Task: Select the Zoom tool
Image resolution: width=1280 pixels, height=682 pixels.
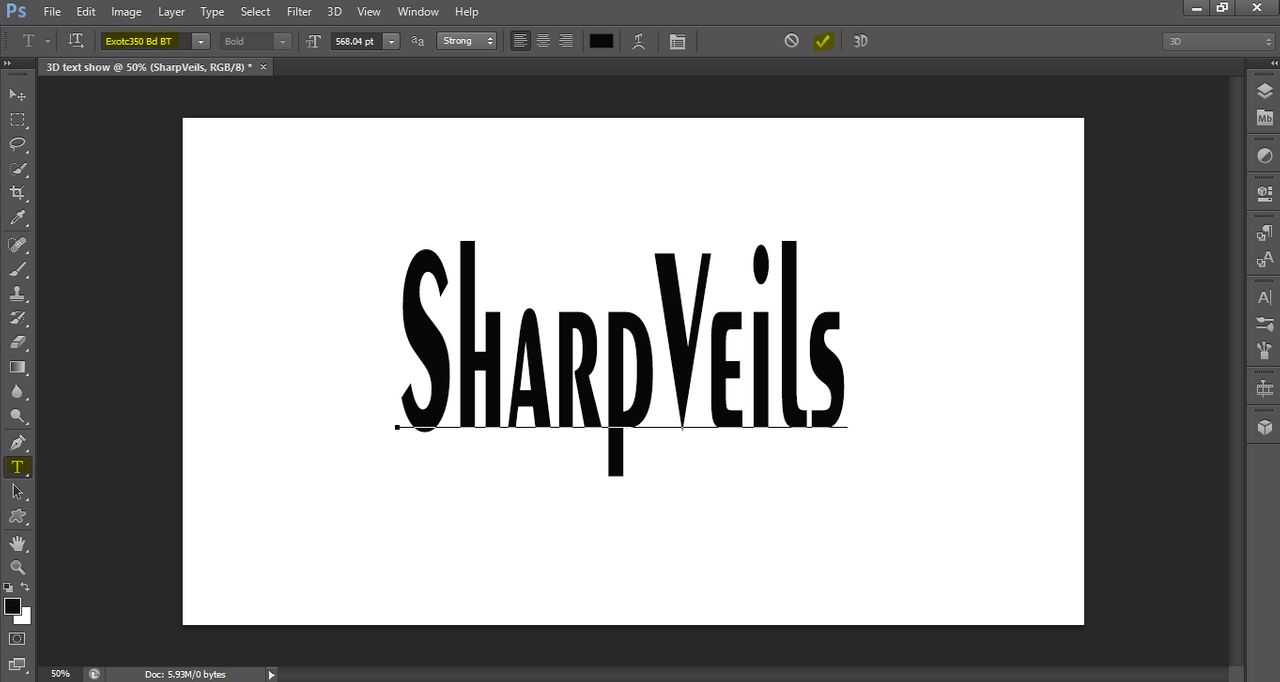Action: [17, 567]
